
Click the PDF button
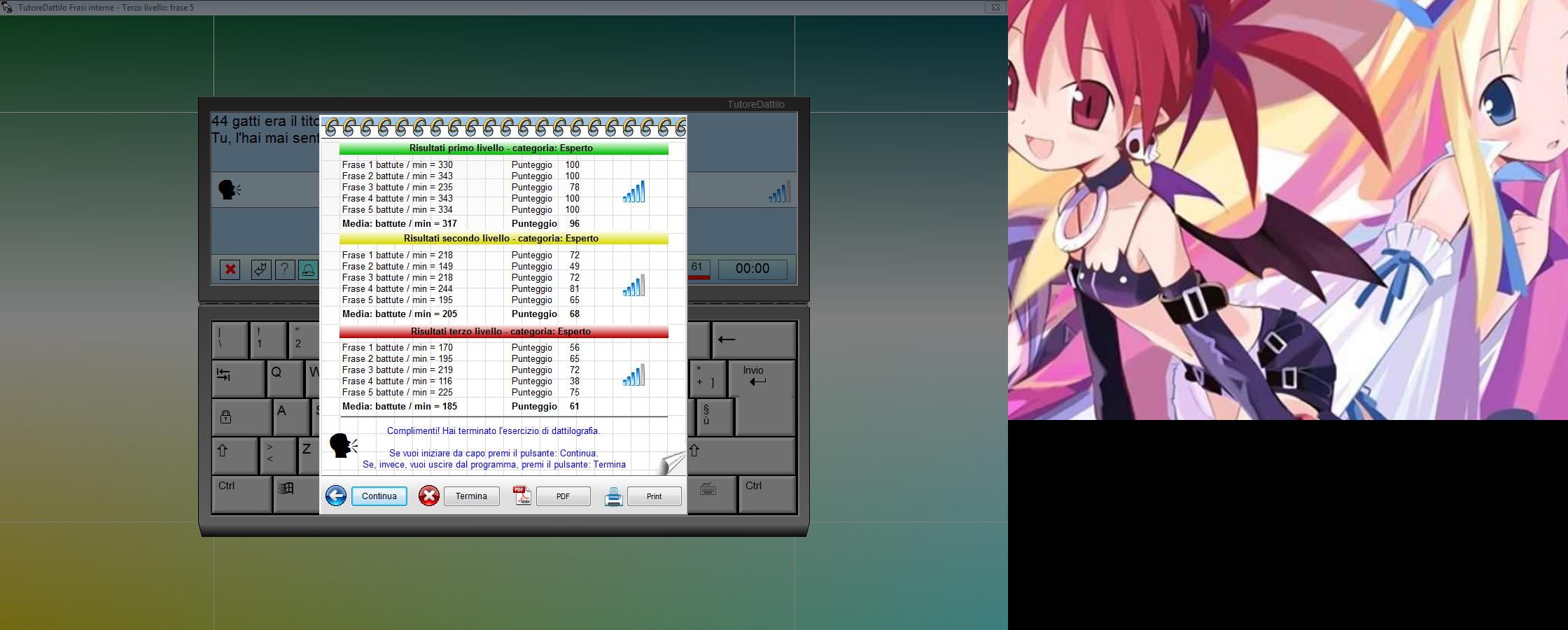pos(563,496)
